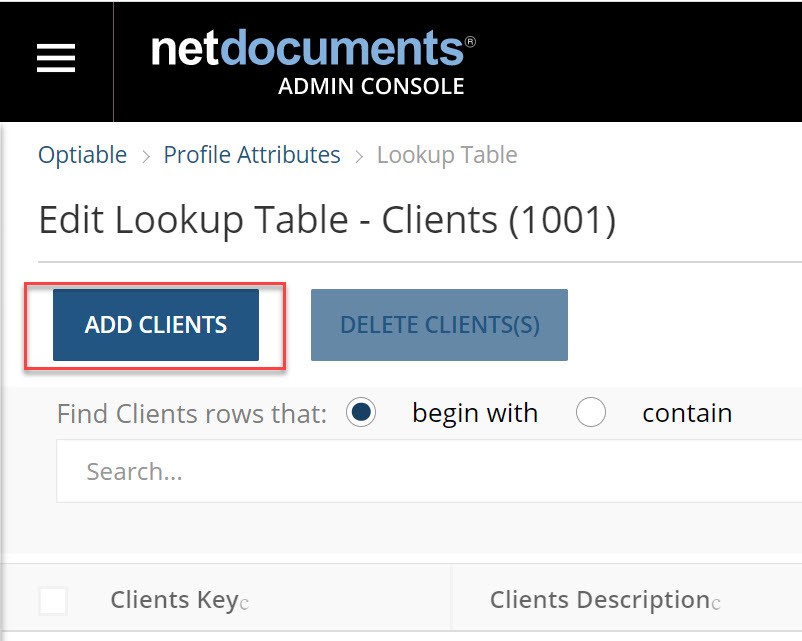The width and height of the screenshot is (802, 641).
Task: Select the Lookup Table breadcrumb item
Action: (447, 155)
